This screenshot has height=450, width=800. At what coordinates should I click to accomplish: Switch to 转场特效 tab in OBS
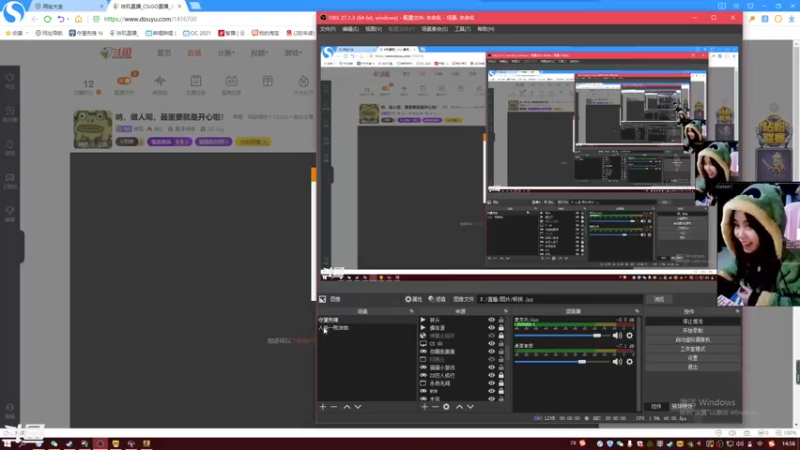click(681, 407)
